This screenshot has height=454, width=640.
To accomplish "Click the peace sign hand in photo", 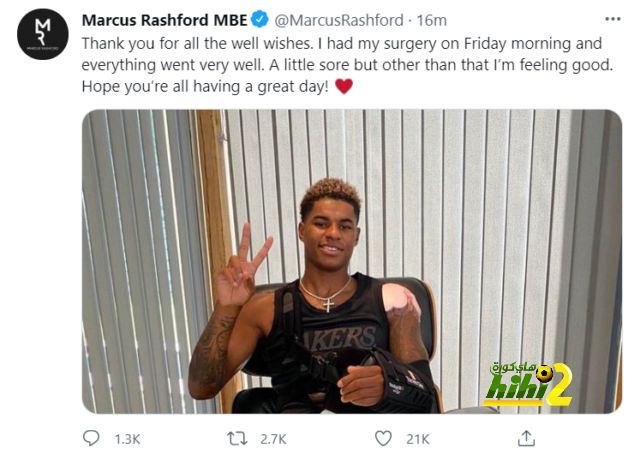I will 243,267.
